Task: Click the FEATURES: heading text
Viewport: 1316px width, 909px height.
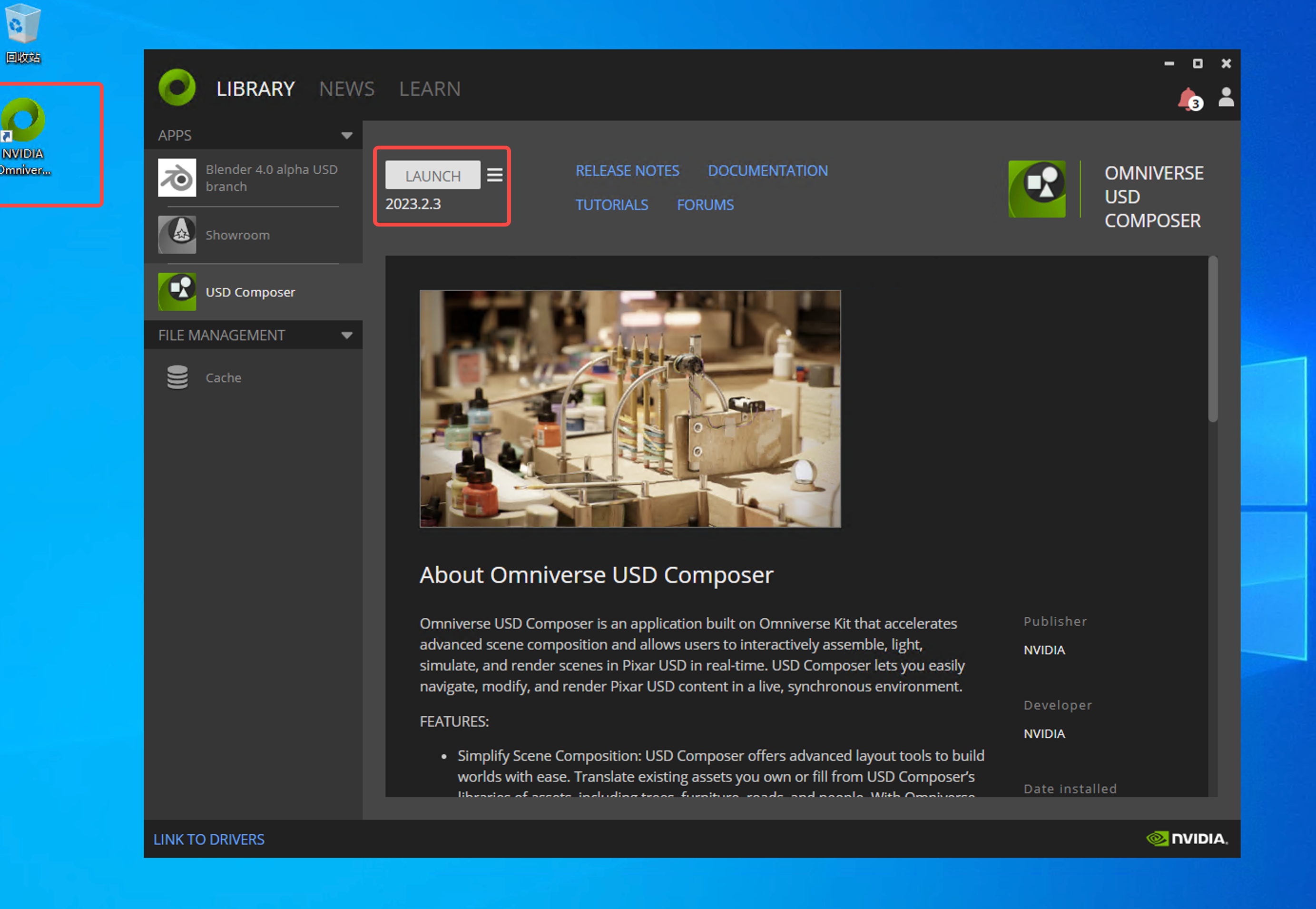Action: coord(454,721)
